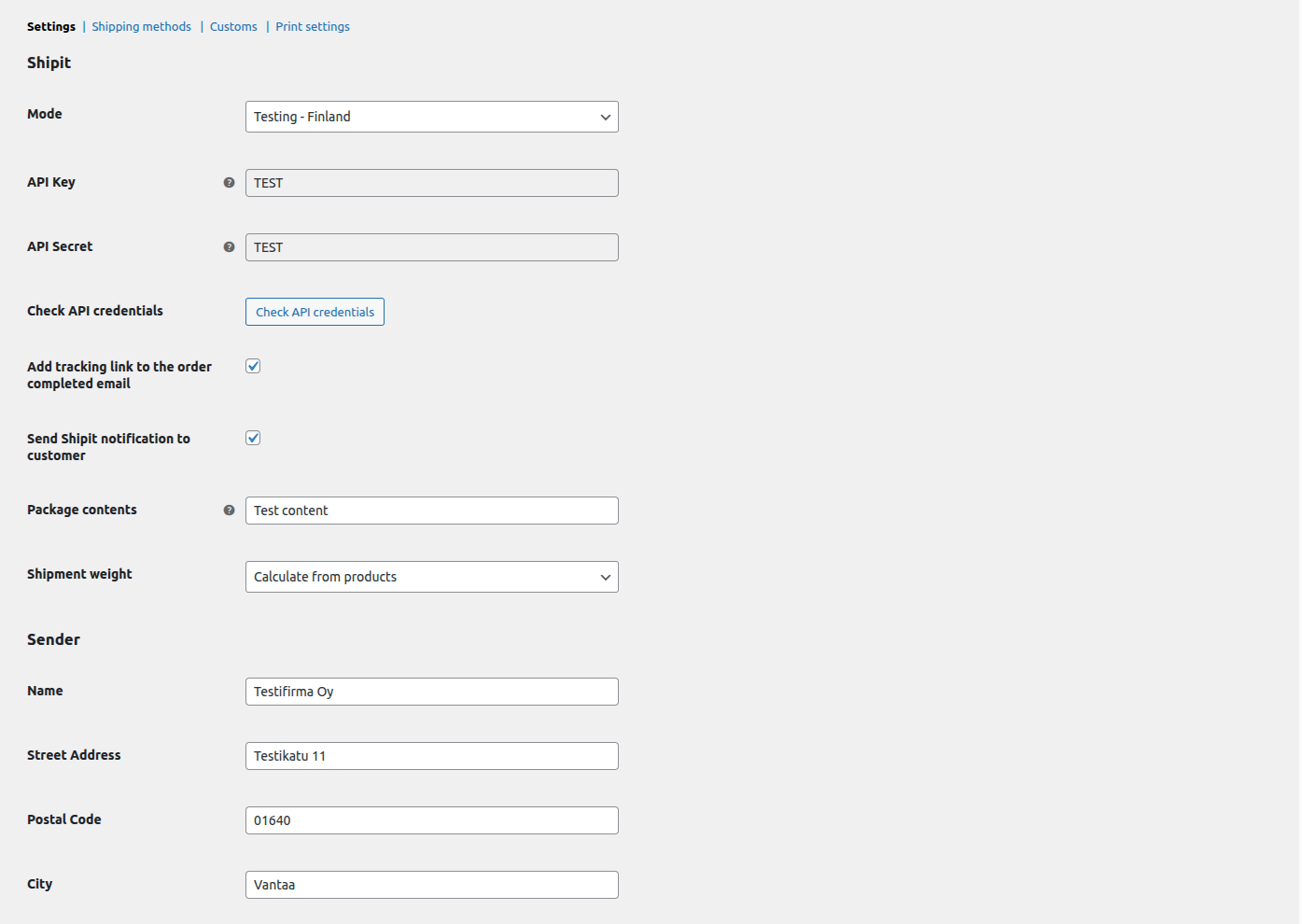Select the Settings tab
This screenshot has height=924, width=1302.
pyautogui.click(x=51, y=27)
